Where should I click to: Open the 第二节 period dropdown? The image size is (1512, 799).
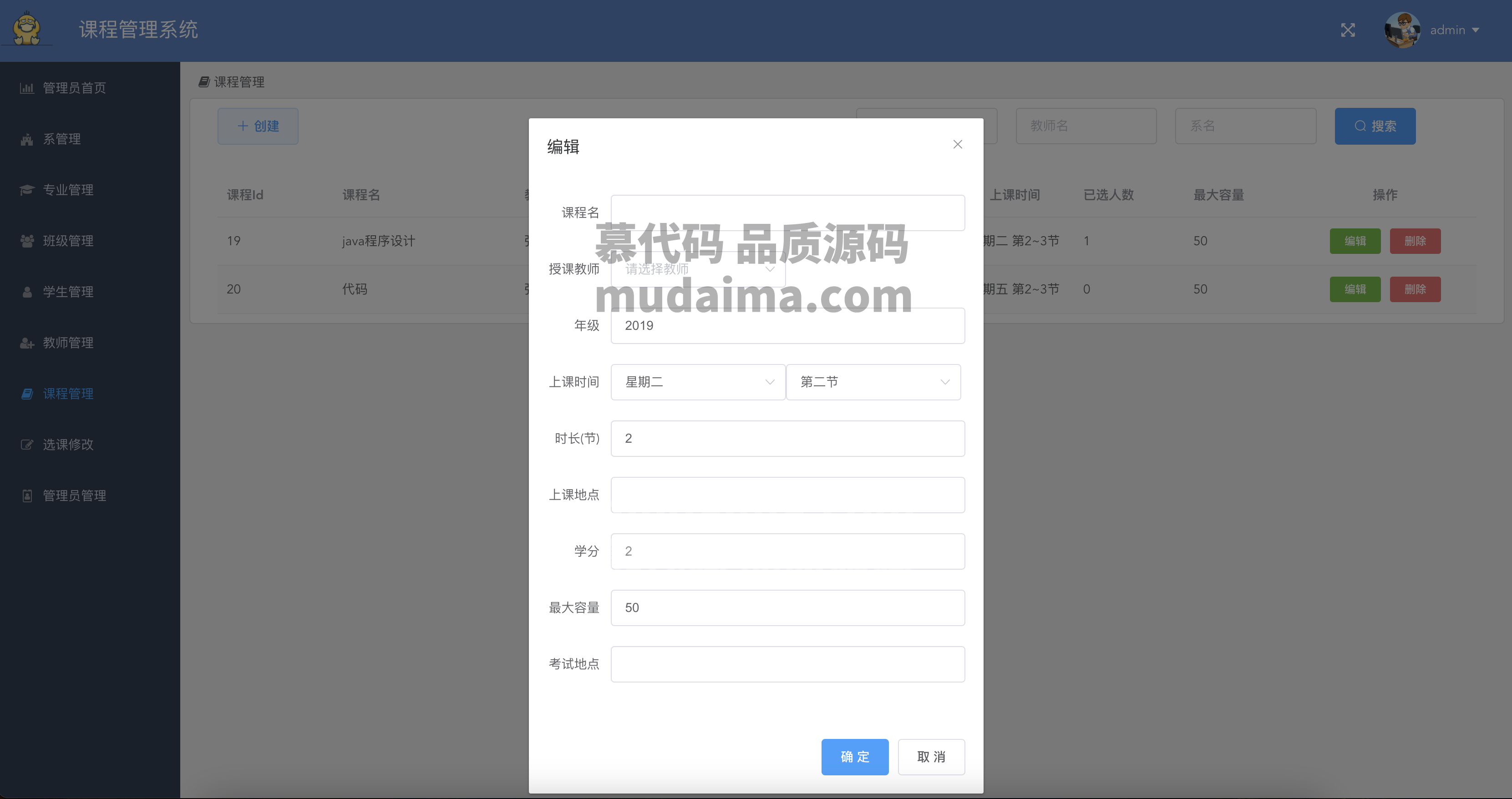[x=873, y=382]
